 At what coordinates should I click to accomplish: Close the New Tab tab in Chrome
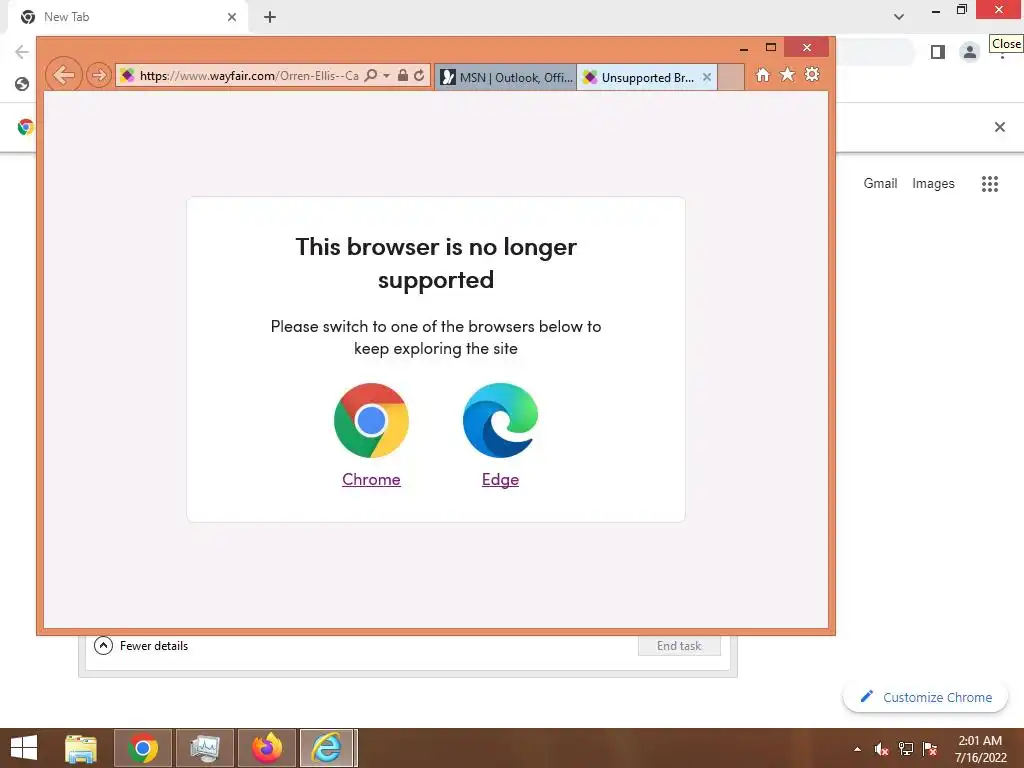(x=232, y=17)
